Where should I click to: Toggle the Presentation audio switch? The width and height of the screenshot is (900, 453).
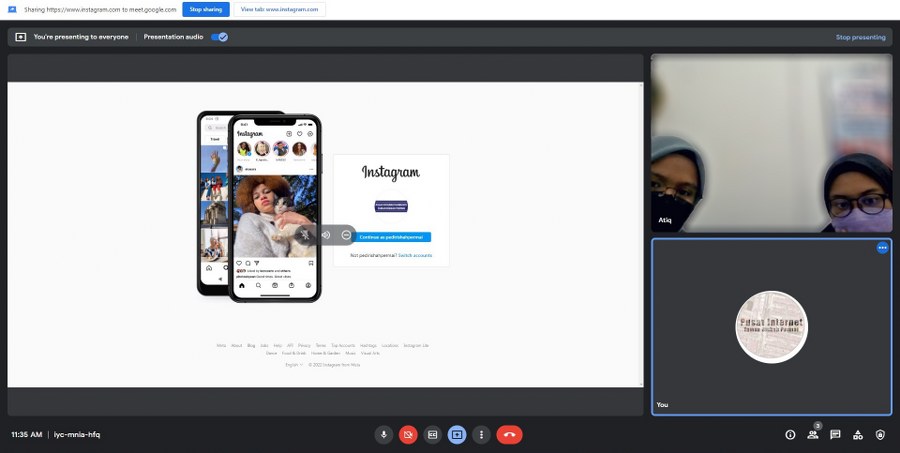tap(219, 37)
